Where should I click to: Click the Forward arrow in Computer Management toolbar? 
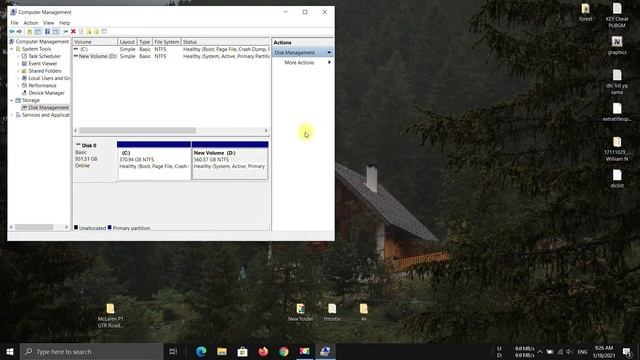tap(19, 31)
